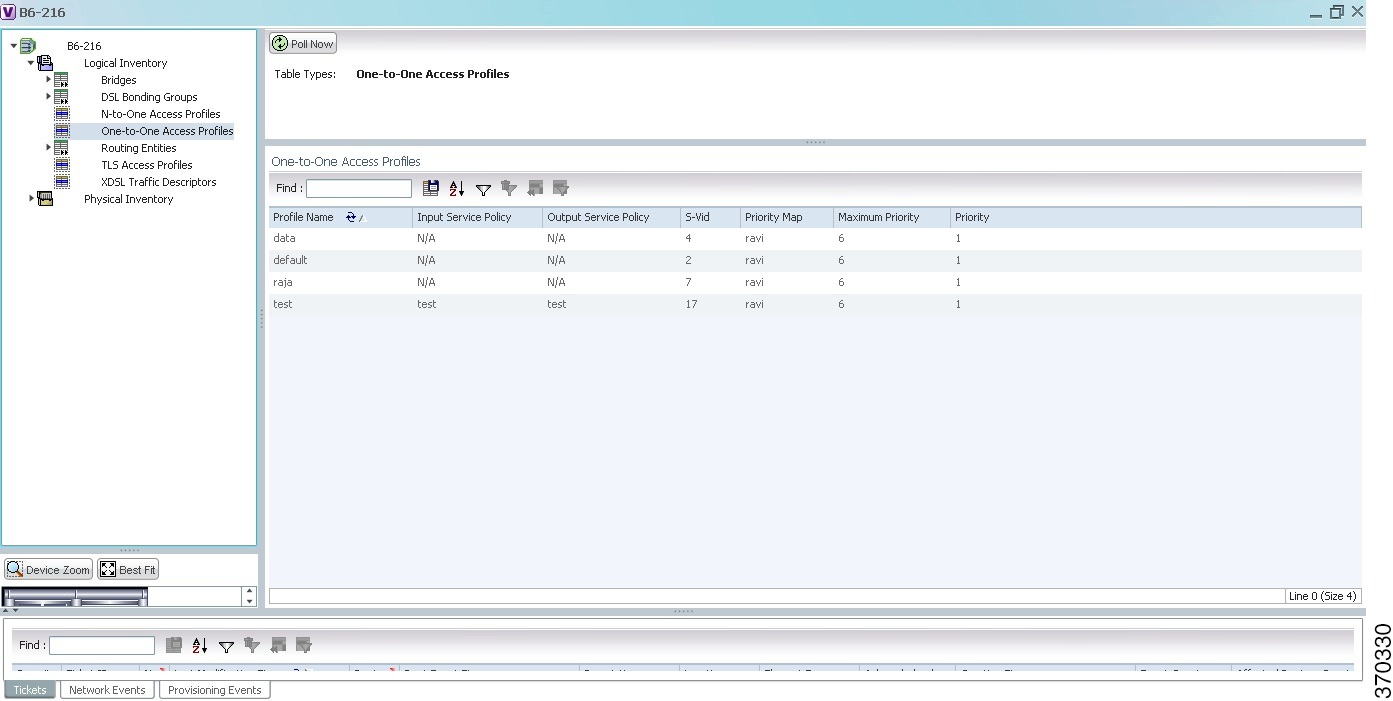Click the Best Fit button
The height and width of the screenshot is (701, 1393).
point(128,570)
